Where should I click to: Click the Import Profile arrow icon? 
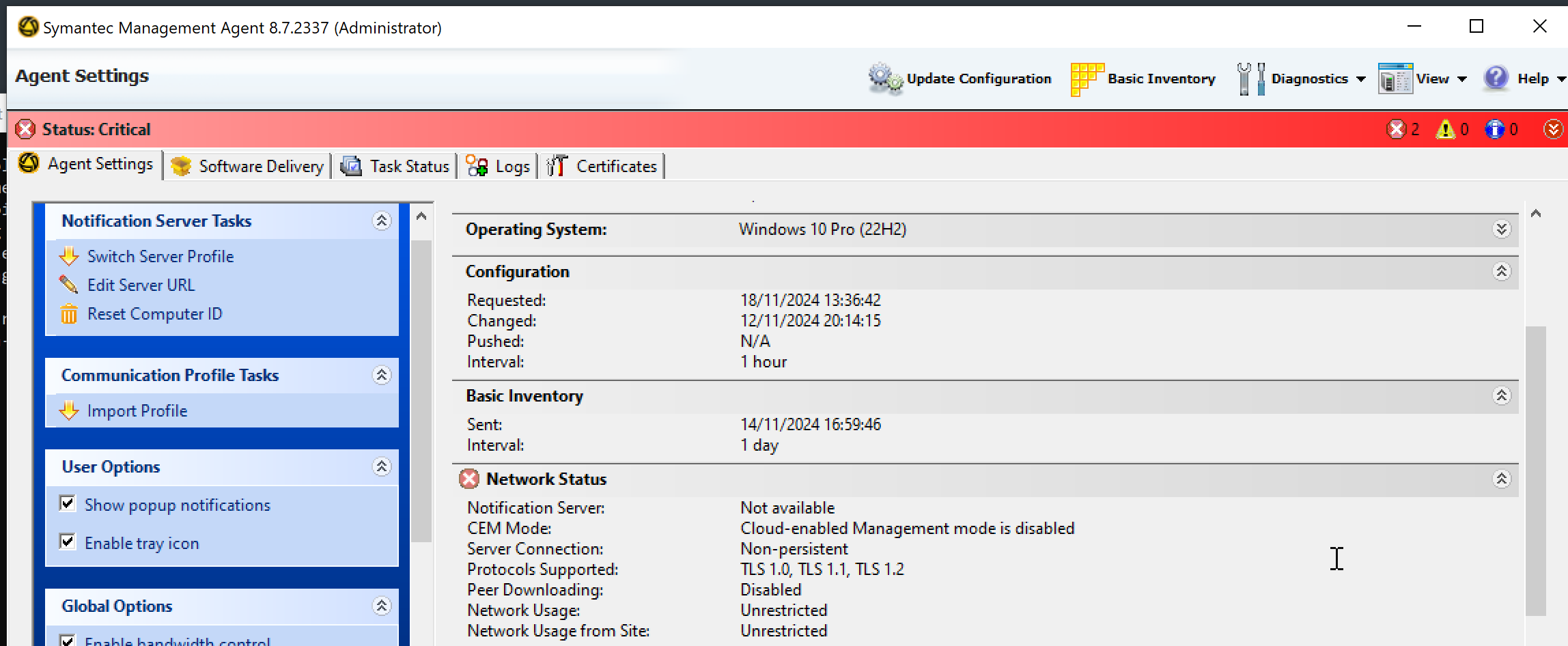(69, 410)
